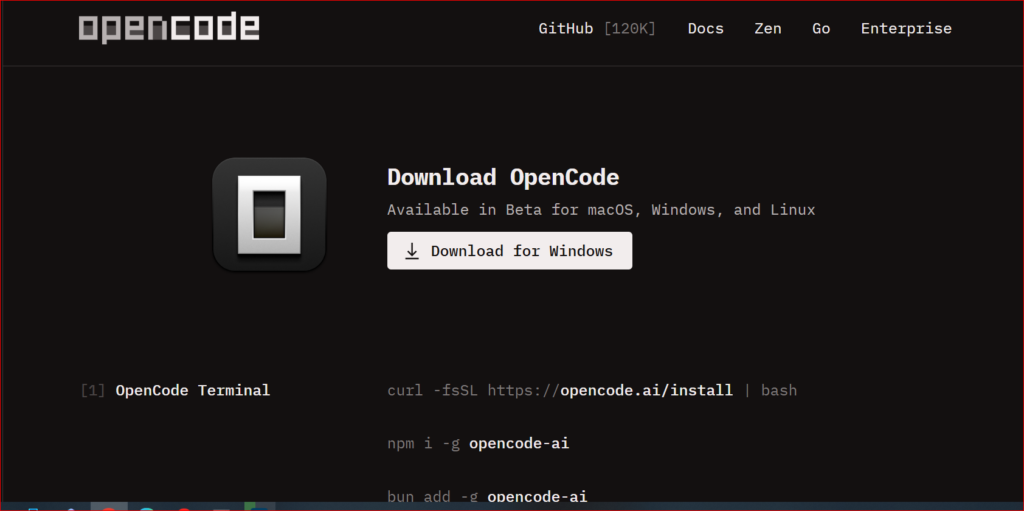Image resolution: width=1024 pixels, height=511 pixels.
Task: Click the opencode pixel logo in header
Action: pyautogui.click(x=169, y=28)
